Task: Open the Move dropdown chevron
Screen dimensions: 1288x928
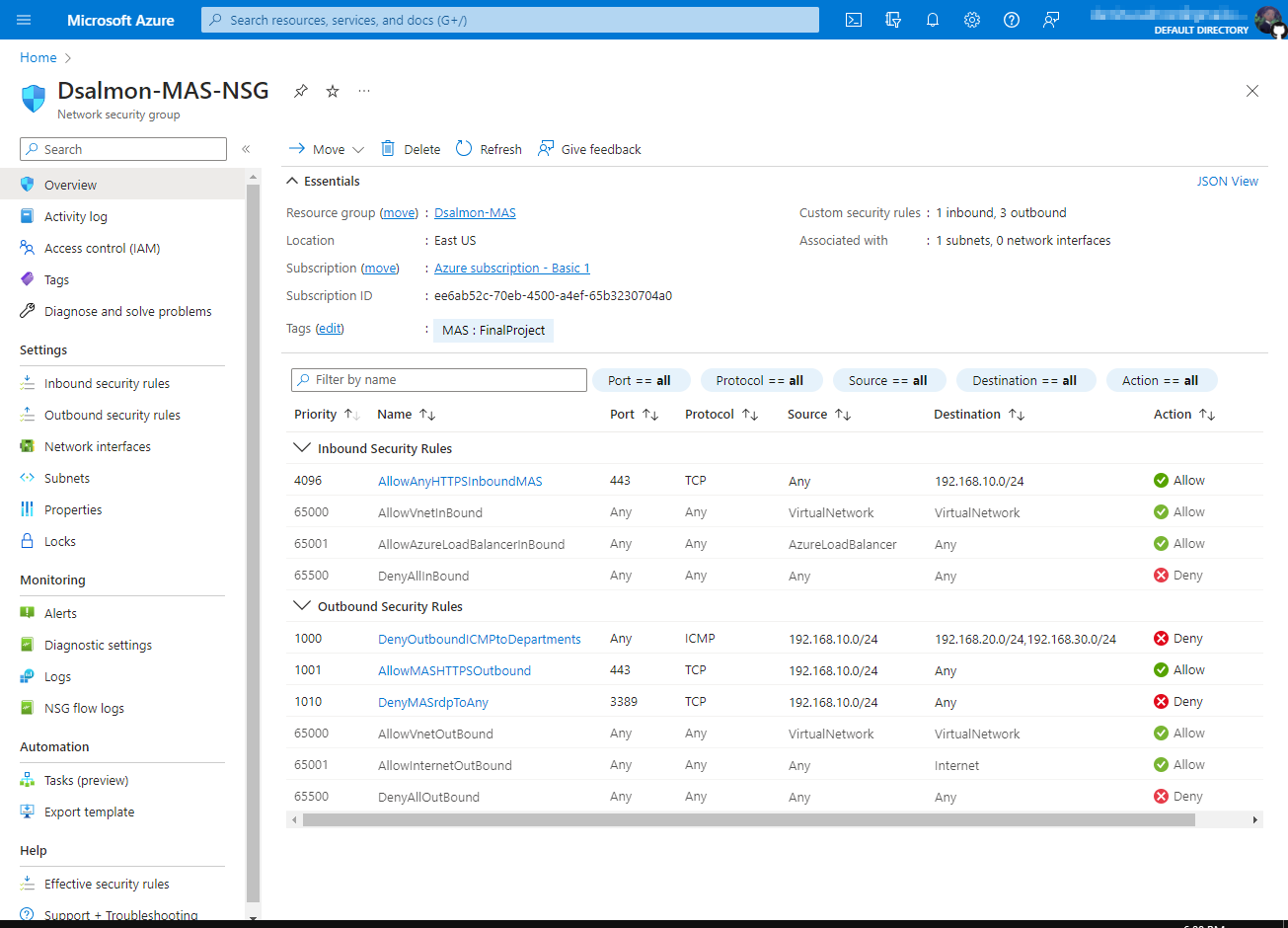Action: click(x=358, y=150)
